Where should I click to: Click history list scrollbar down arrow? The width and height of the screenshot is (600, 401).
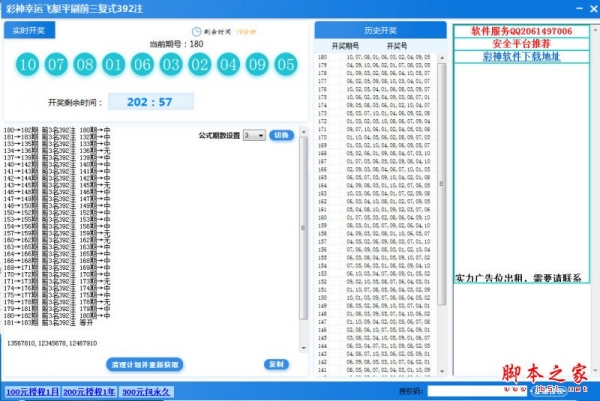click(442, 371)
